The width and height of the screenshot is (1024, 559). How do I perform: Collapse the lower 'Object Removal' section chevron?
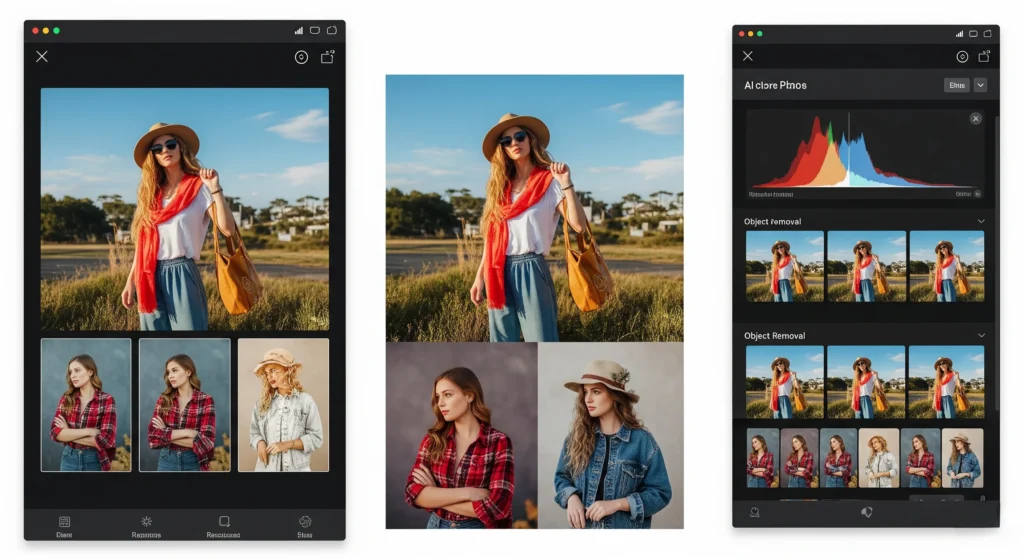(x=981, y=336)
